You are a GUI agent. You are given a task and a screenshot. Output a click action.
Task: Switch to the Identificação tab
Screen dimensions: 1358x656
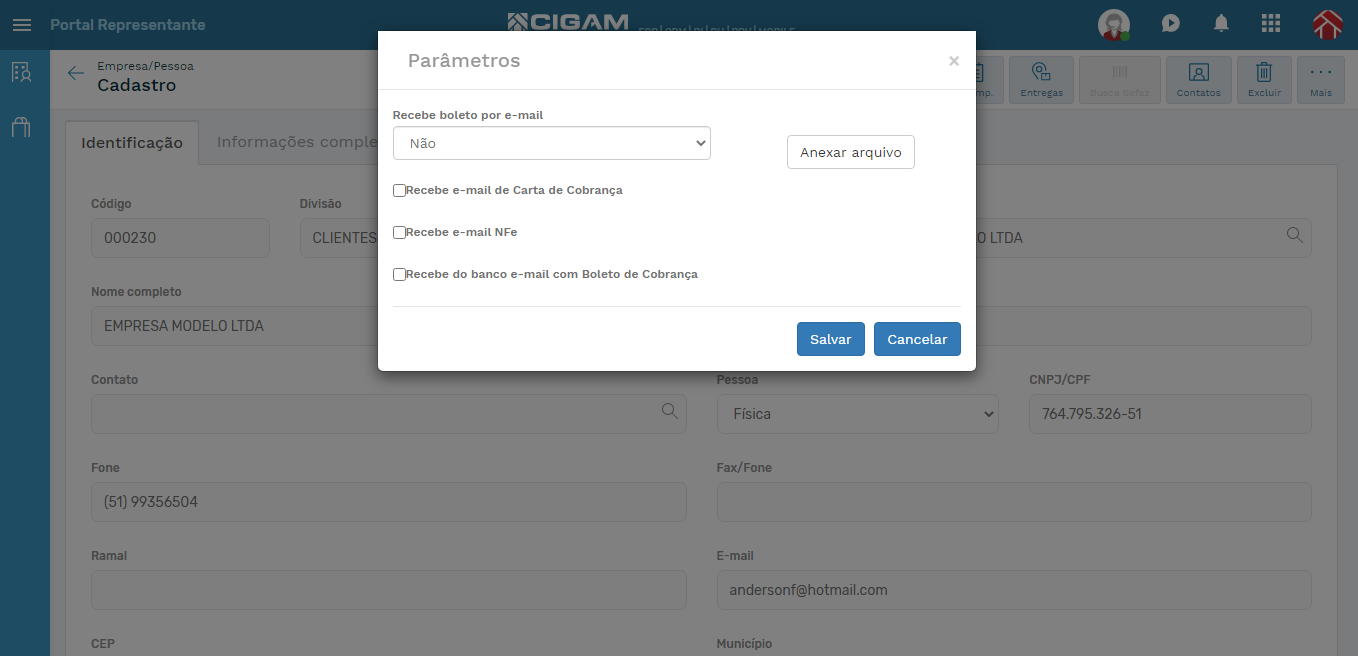[132, 143]
